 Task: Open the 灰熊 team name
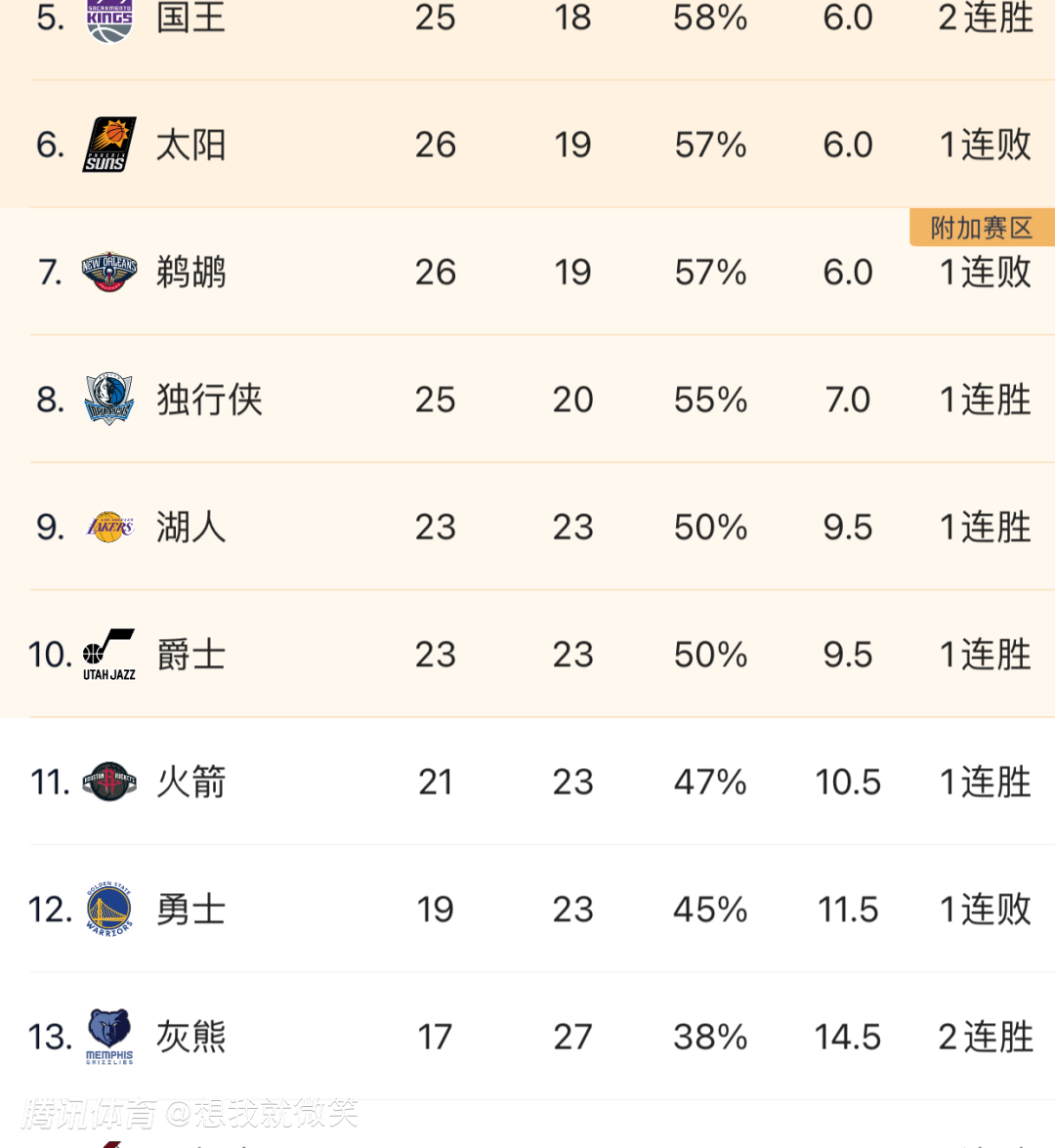tap(191, 1036)
